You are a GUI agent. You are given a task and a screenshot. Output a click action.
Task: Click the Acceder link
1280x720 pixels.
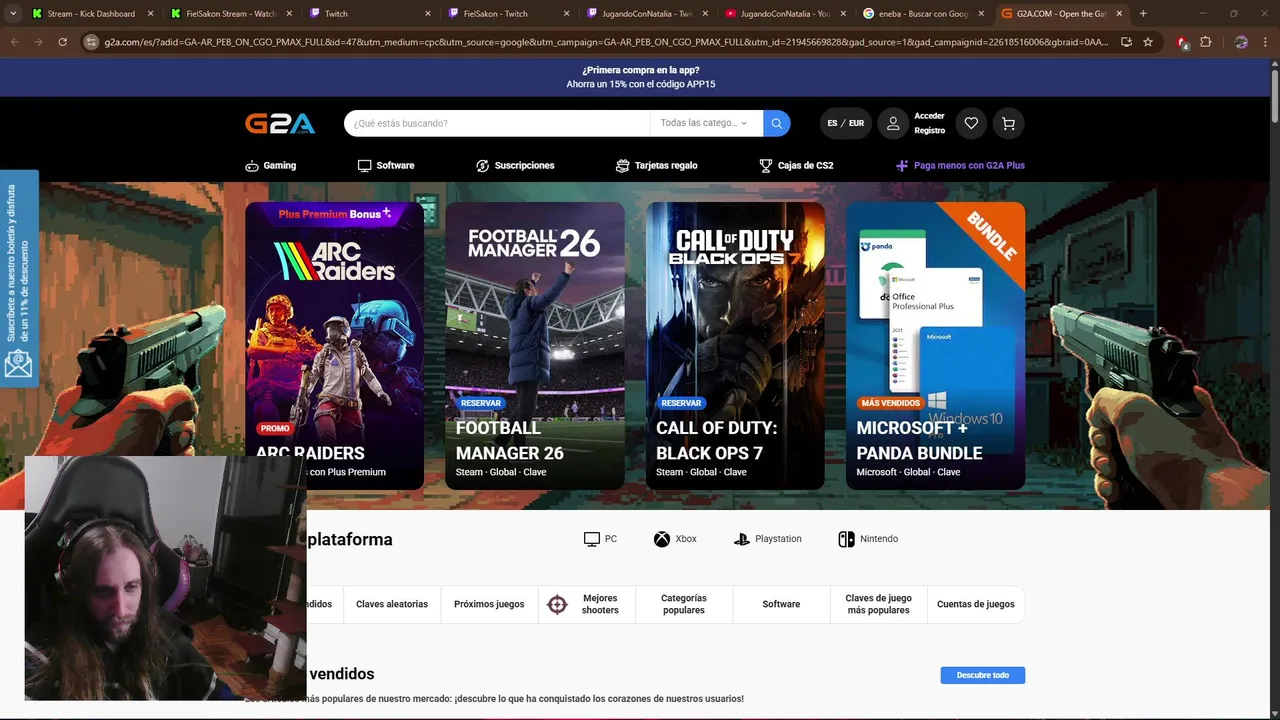pyautogui.click(x=929, y=116)
